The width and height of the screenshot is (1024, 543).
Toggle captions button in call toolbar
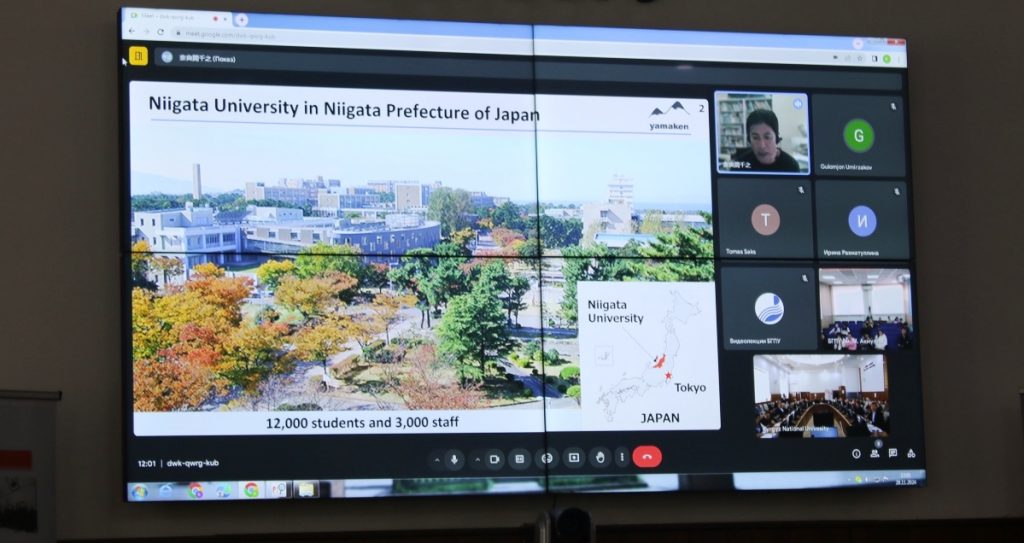click(x=520, y=459)
